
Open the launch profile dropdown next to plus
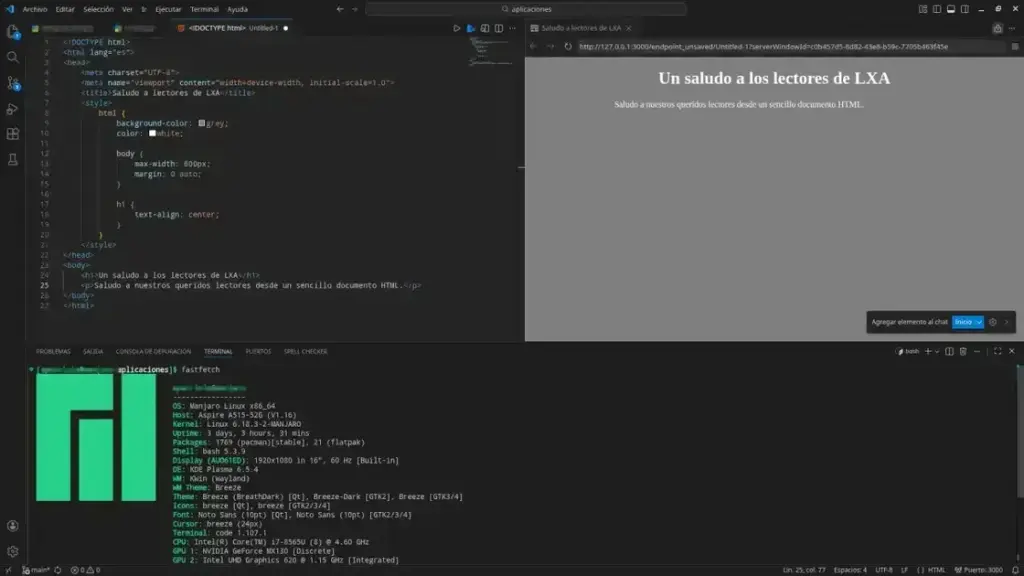click(x=936, y=351)
